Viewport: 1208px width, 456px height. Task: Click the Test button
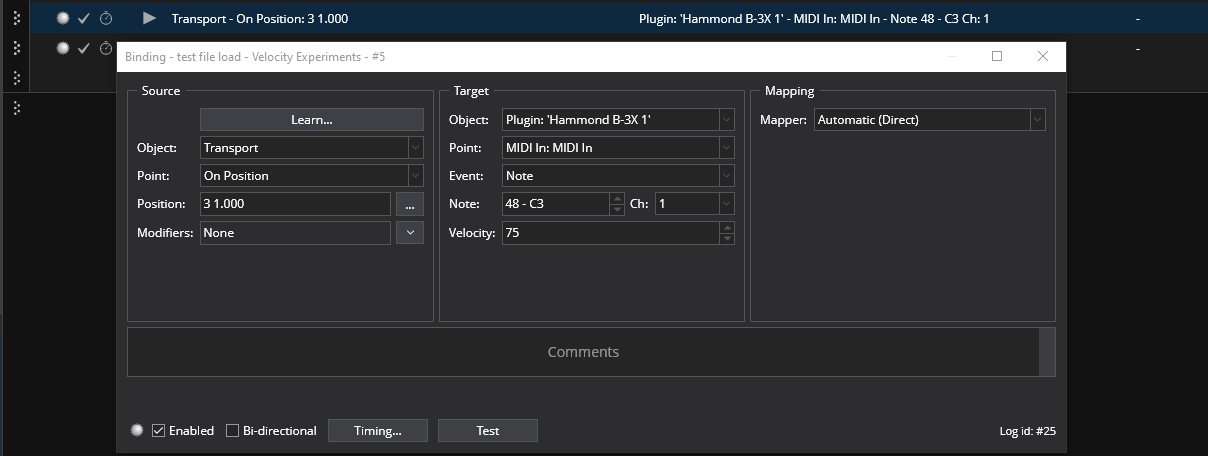[488, 431]
